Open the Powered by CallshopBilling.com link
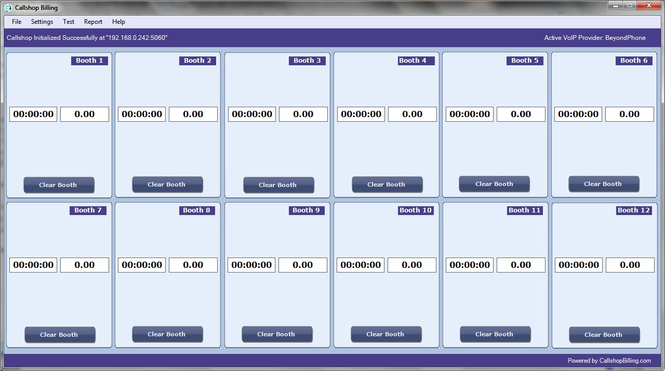The width and height of the screenshot is (665, 371). pyautogui.click(x=609, y=360)
